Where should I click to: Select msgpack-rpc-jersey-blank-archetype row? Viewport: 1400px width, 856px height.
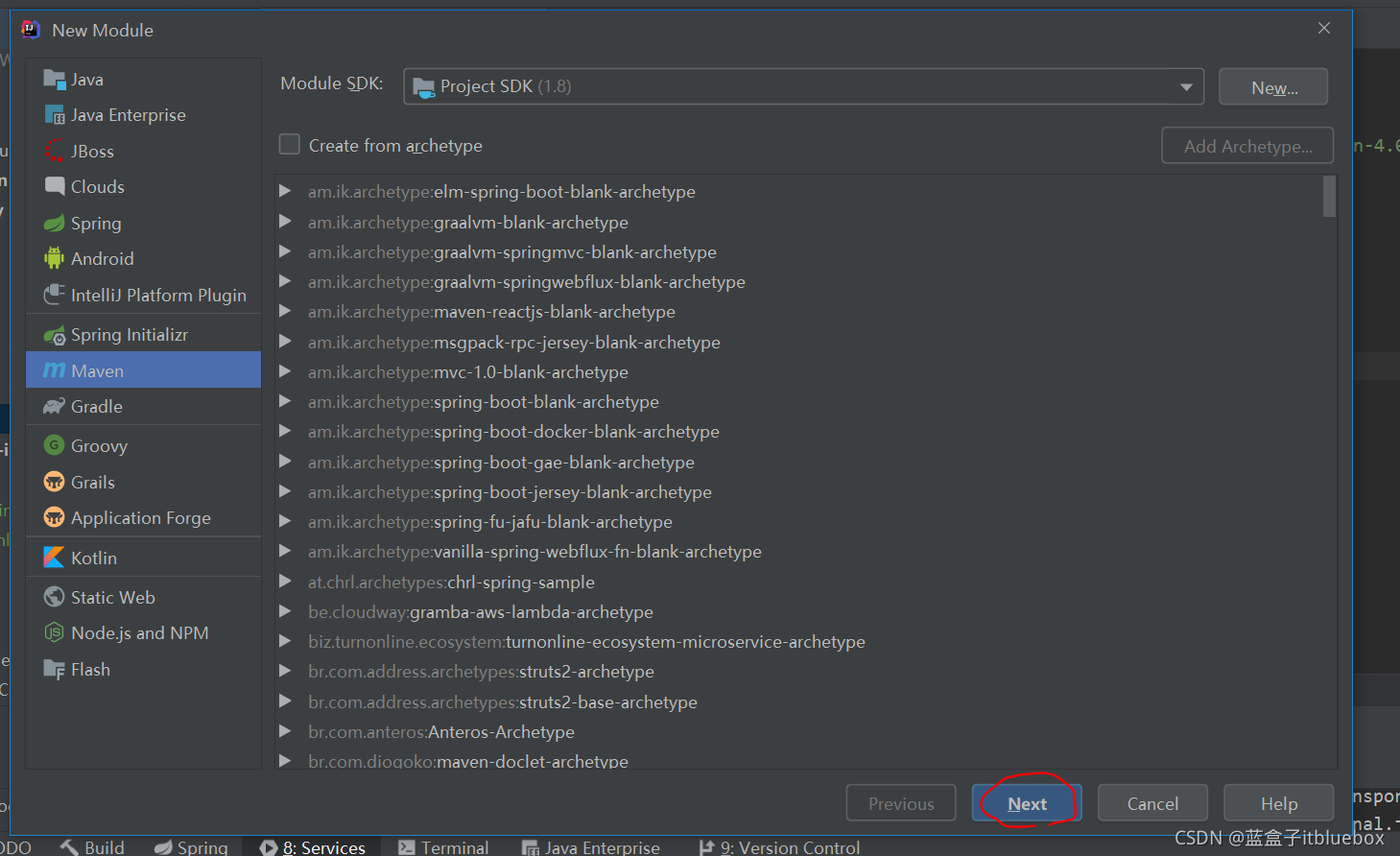[x=799, y=342]
